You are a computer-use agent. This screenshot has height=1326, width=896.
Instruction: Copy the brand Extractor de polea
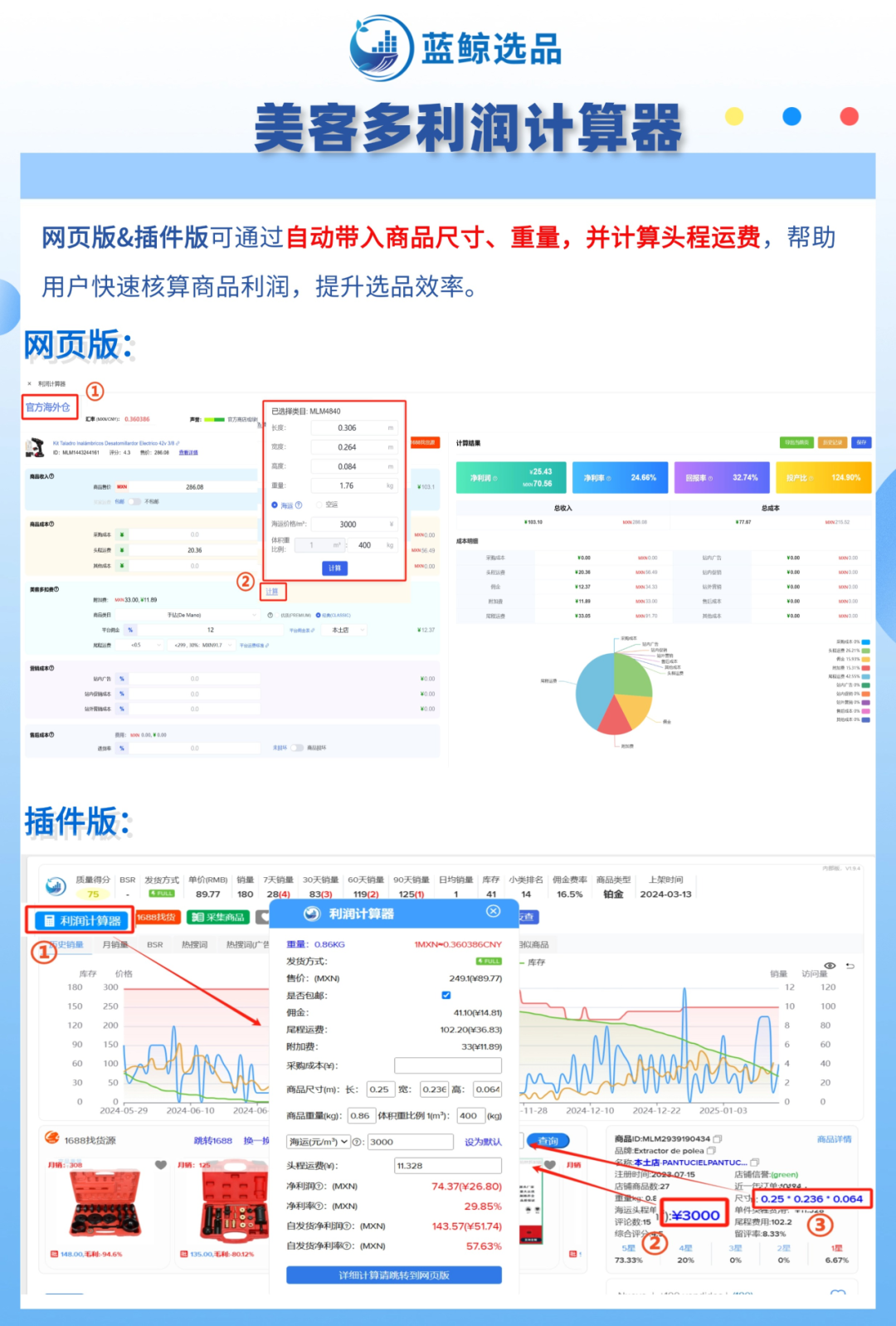711,1151
